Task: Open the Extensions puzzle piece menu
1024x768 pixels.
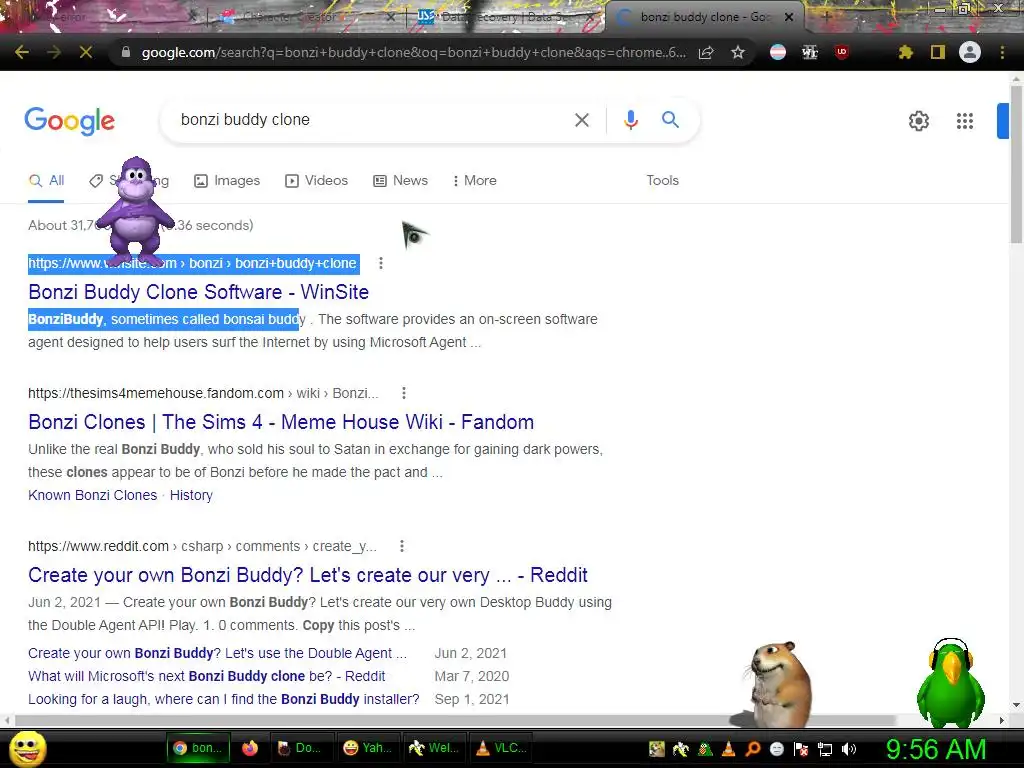Action: point(906,52)
